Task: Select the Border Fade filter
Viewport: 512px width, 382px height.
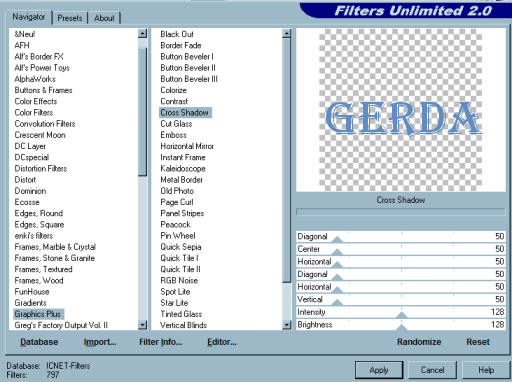Action: (181, 45)
